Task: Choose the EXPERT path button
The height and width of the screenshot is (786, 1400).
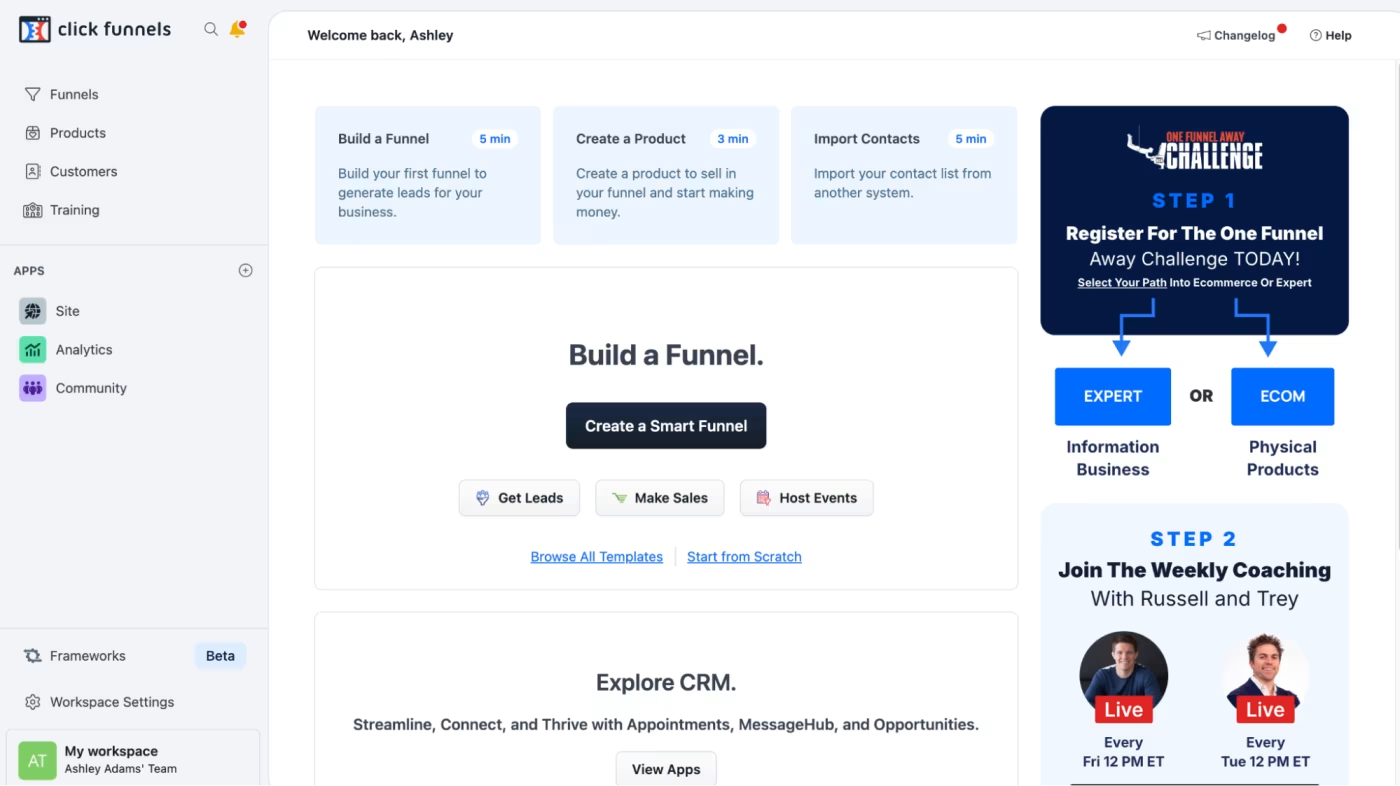Action: [x=1113, y=397]
